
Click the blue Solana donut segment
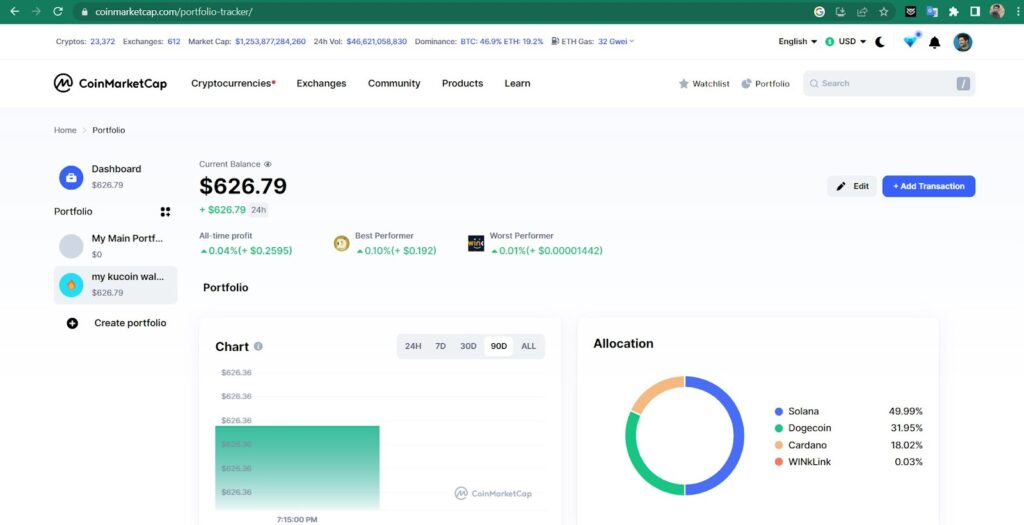tap(737, 436)
